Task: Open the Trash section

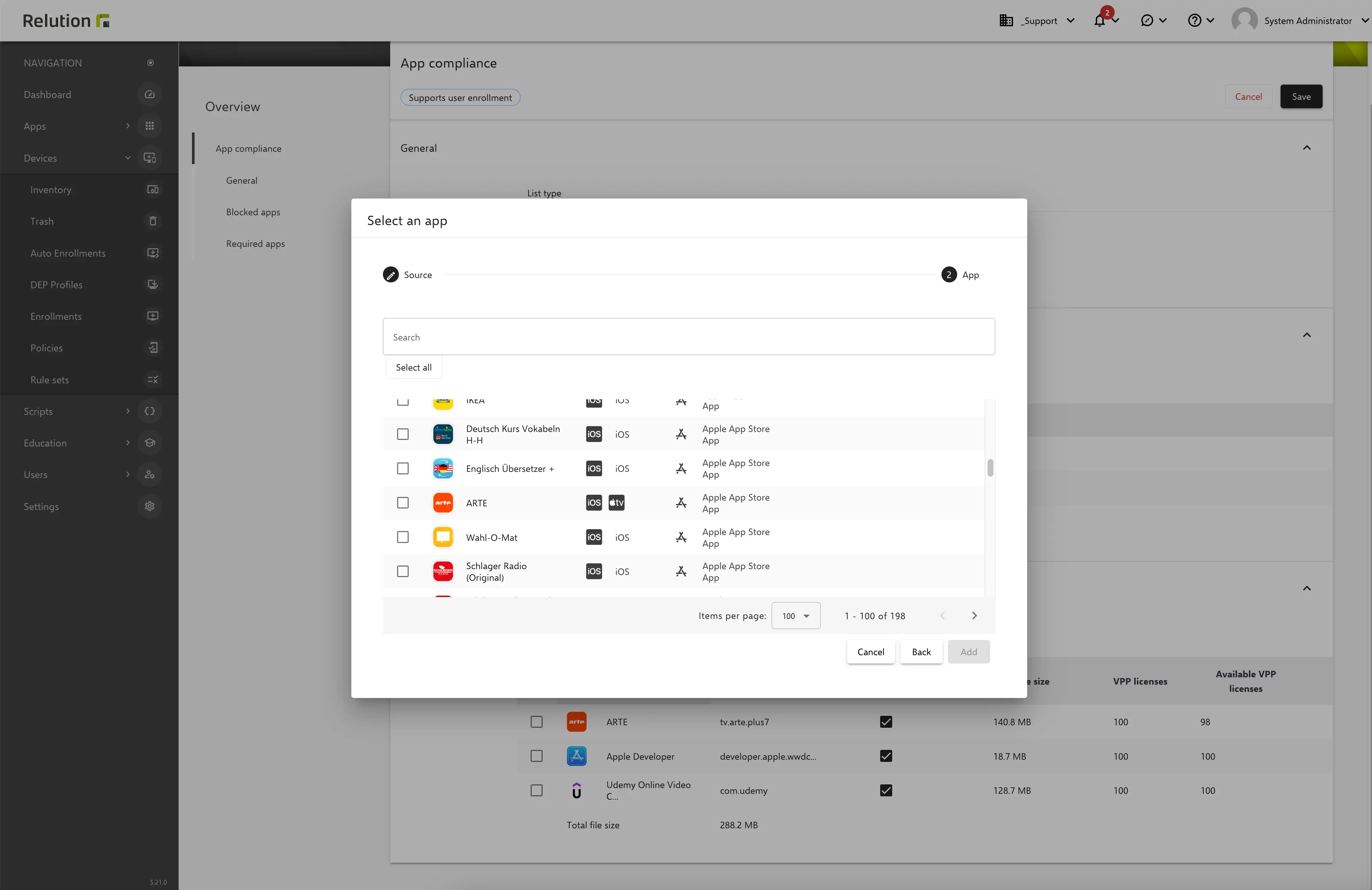Action: pyautogui.click(x=41, y=221)
